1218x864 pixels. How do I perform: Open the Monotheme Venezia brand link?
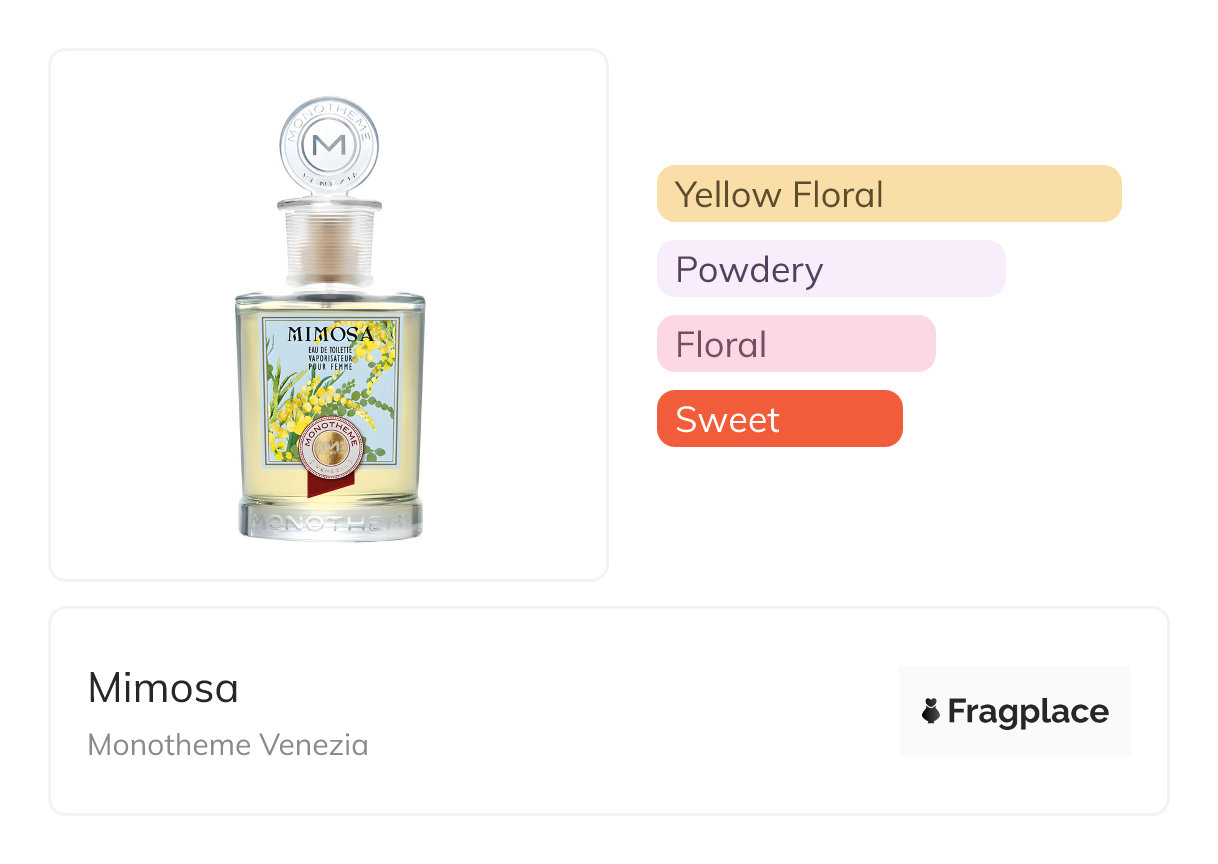pyautogui.click(x=227, y=745)
